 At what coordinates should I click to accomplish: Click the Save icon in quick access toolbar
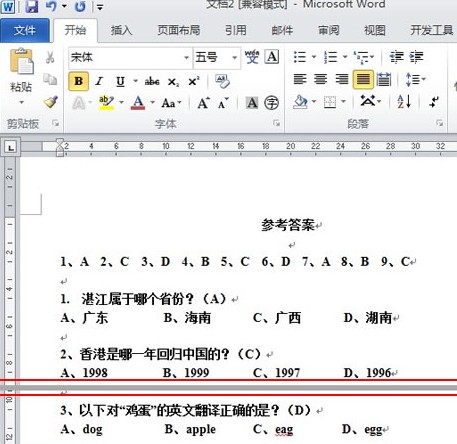coord(31,6)
